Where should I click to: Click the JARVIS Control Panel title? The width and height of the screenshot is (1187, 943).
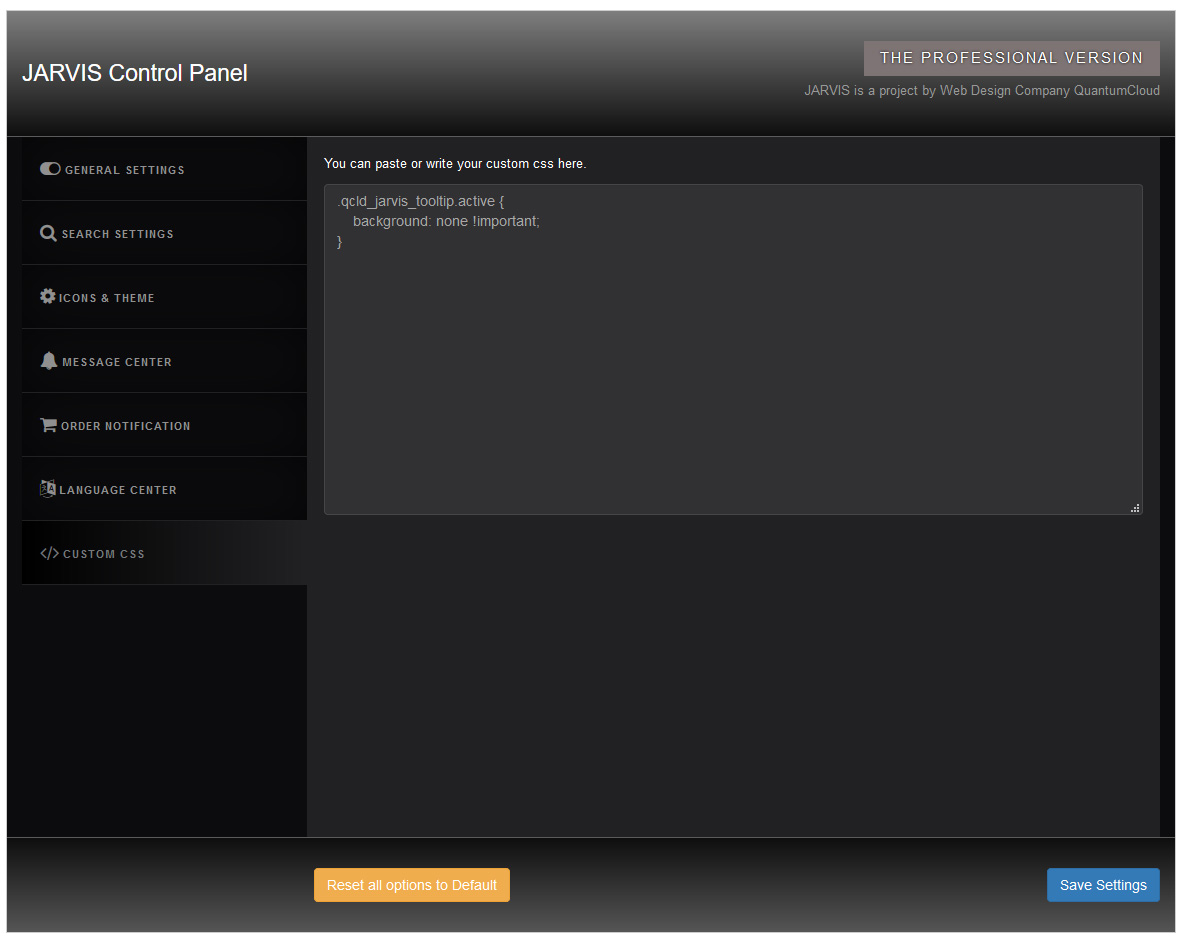click(135, 73)
